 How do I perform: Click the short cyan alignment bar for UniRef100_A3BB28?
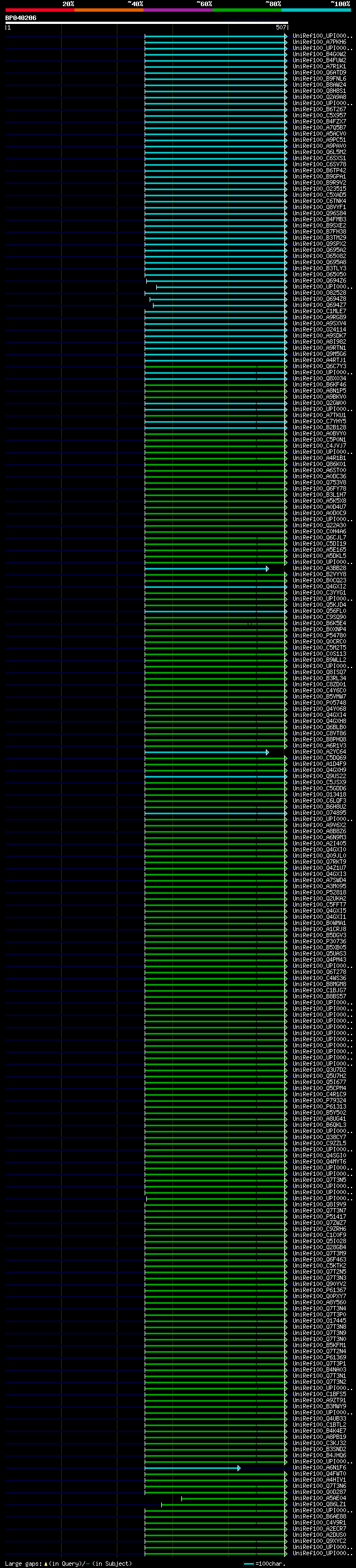207,568
